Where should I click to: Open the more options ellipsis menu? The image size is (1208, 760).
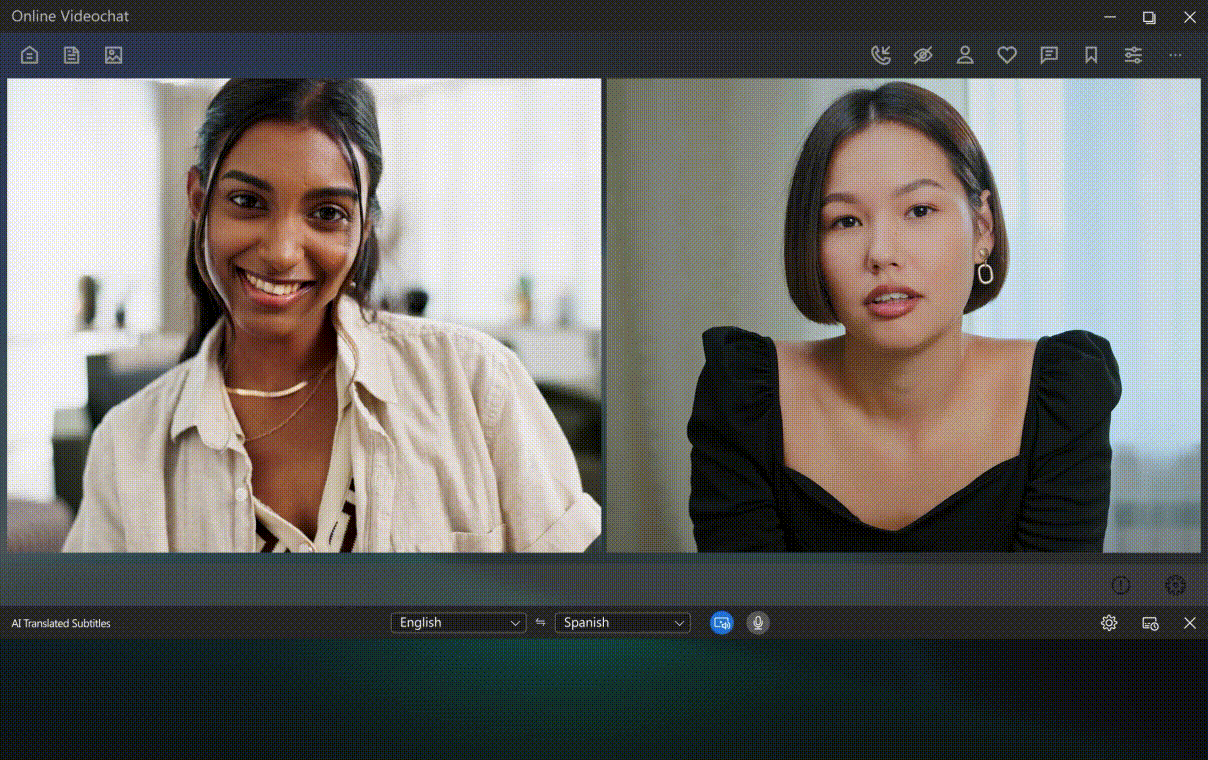(x=1175, y=56)
